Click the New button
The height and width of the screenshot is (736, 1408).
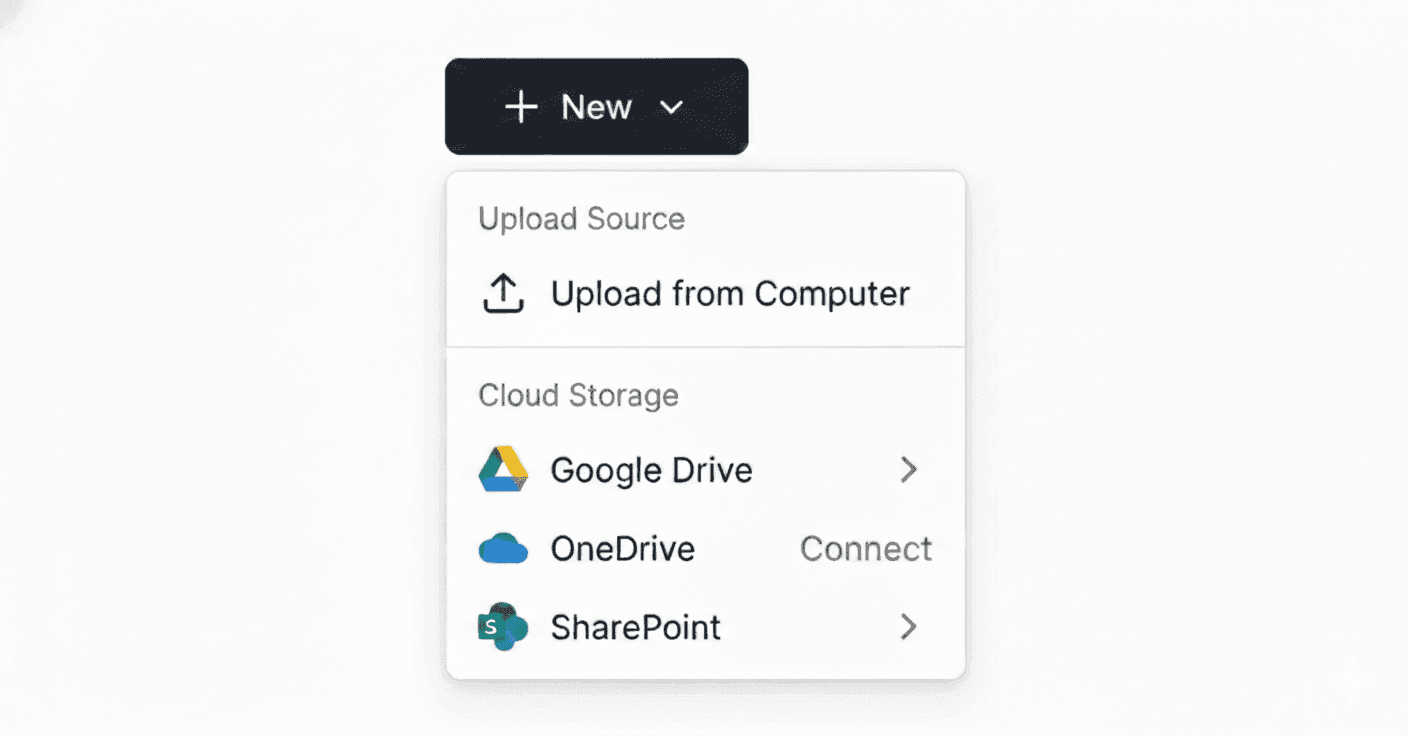(x=596, y=107)
